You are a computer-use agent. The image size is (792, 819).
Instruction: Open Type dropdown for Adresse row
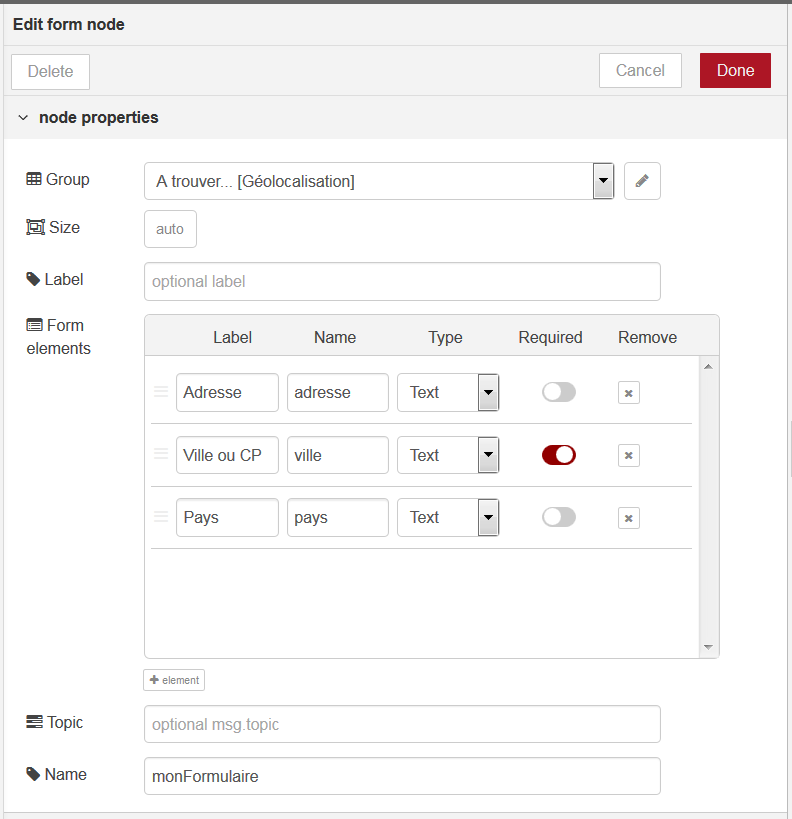(x=448, y=392)
